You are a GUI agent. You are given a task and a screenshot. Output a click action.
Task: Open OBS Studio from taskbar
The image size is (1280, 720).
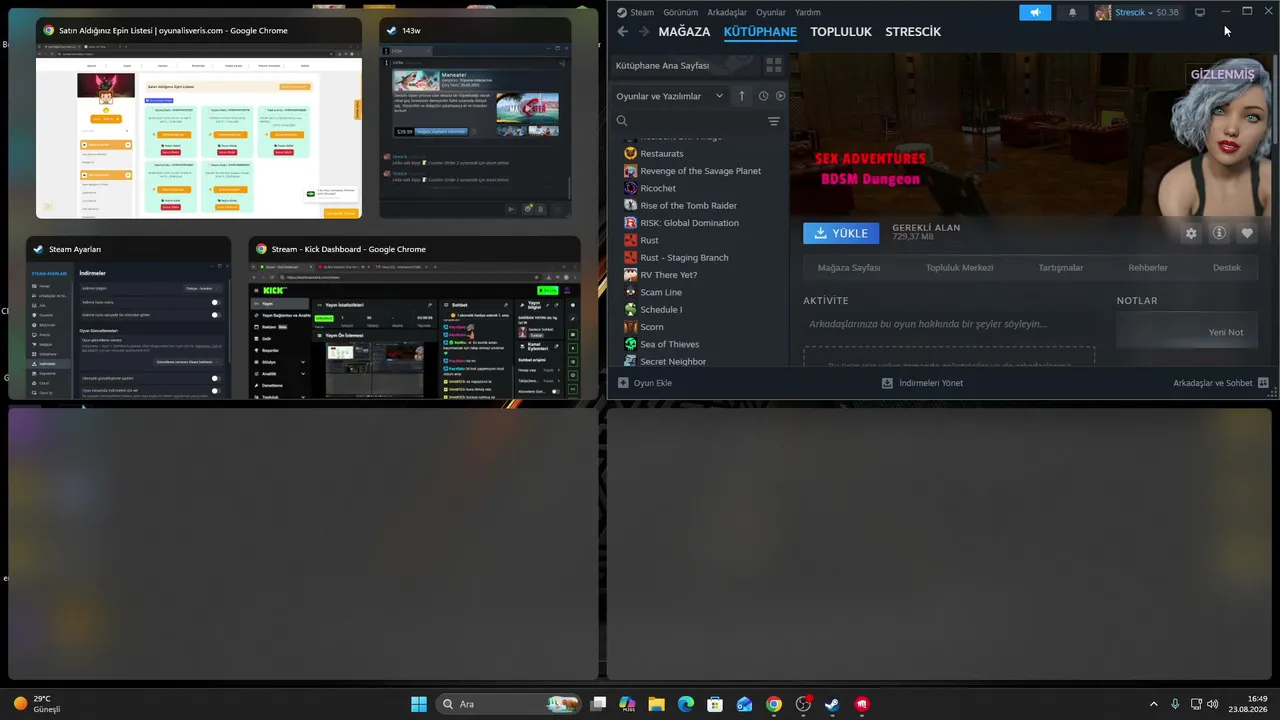[803, 704]
